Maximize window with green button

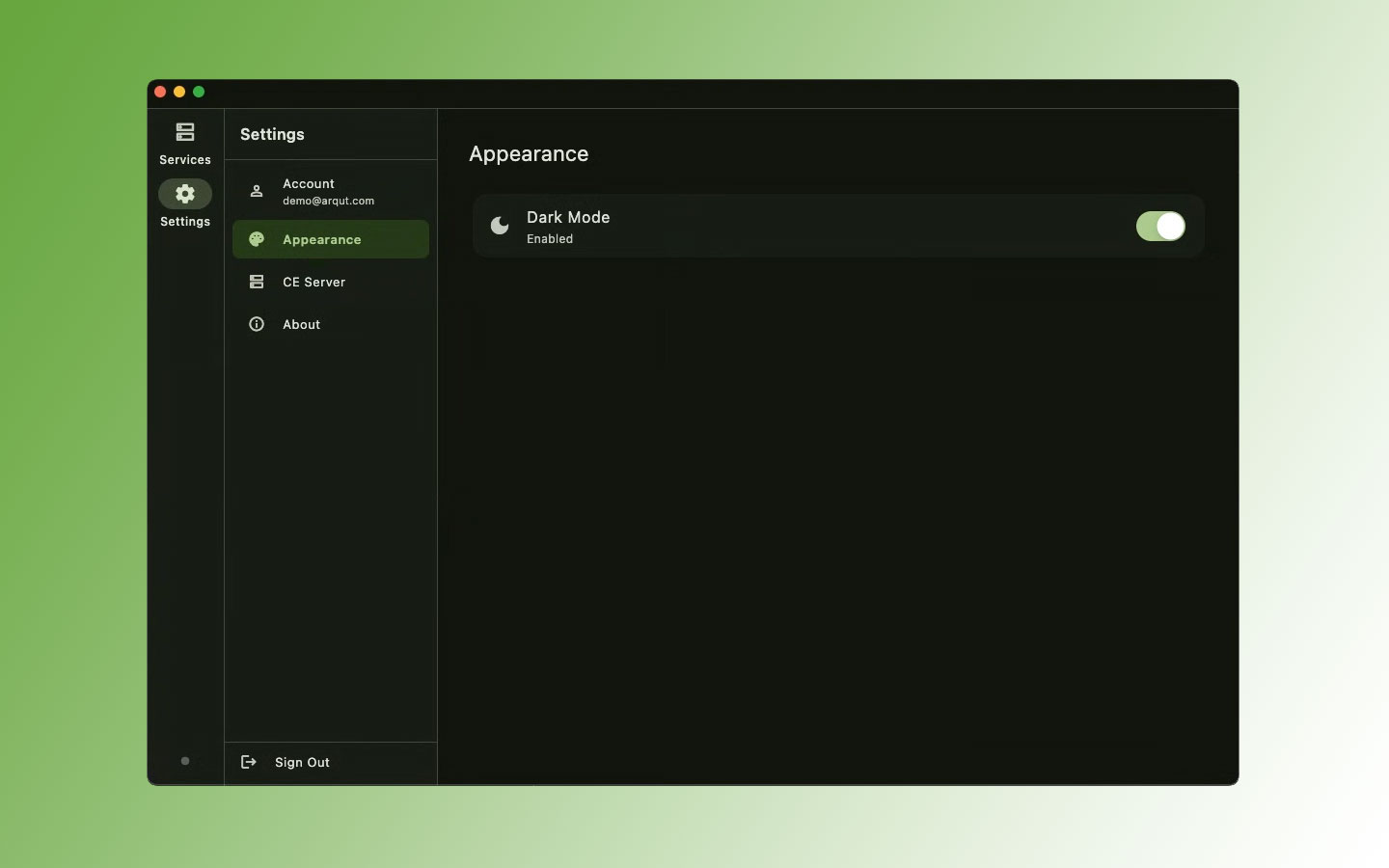click(x=199, y=92)
